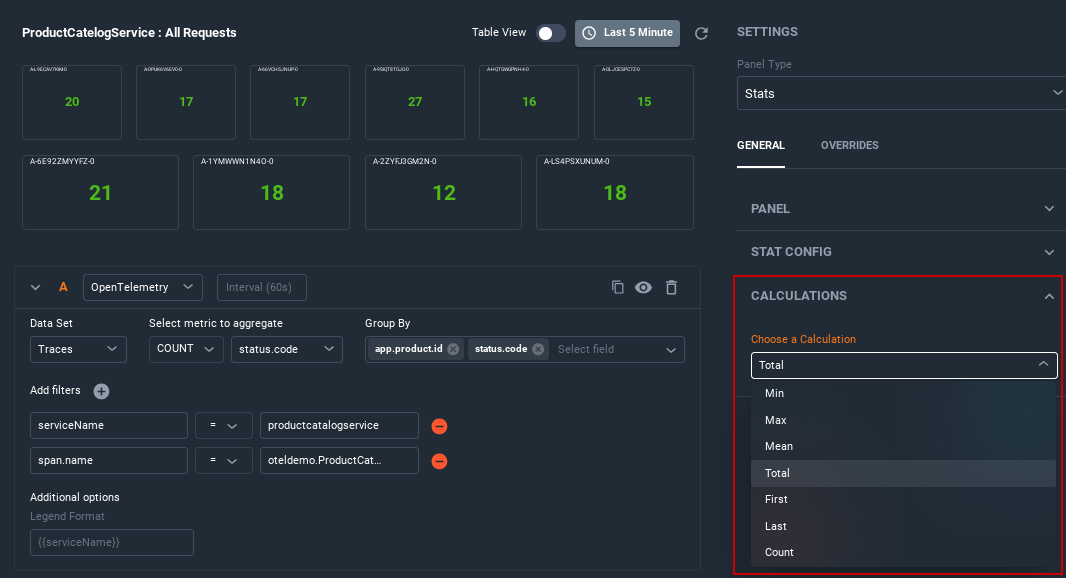Remove the span.name filter row

(439, 461)
